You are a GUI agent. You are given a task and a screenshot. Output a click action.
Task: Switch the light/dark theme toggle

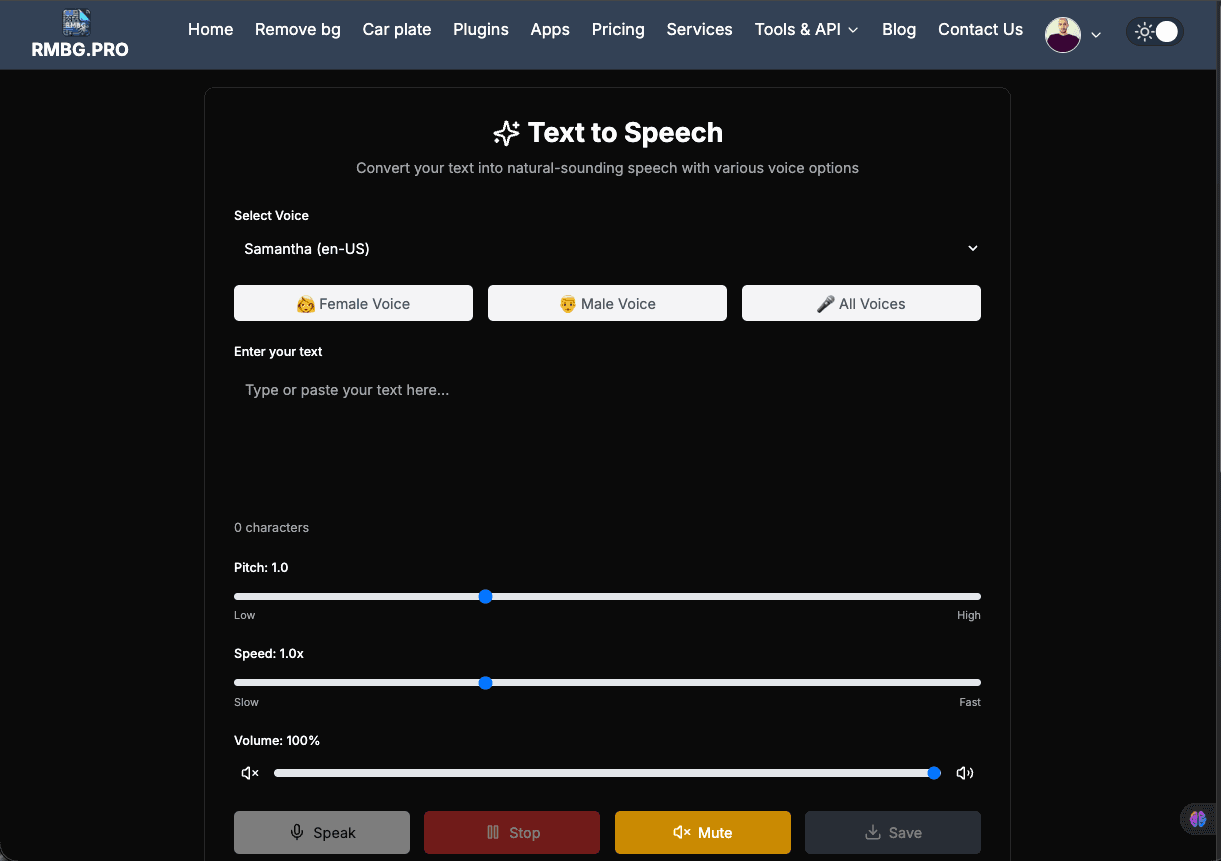coord(1155,31)
